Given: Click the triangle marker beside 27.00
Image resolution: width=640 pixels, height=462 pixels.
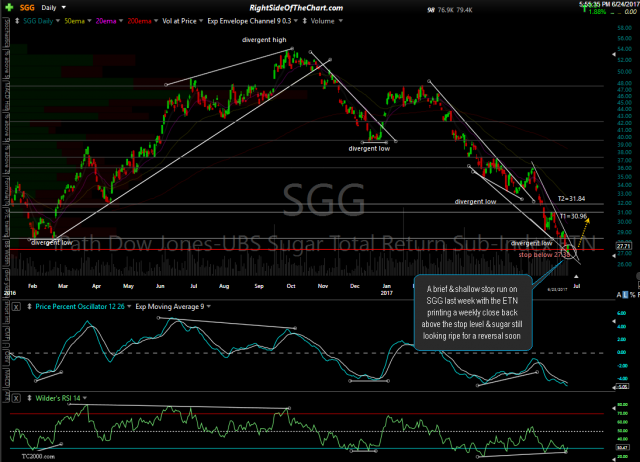Looking at the screenshot, I should point(613,256).
